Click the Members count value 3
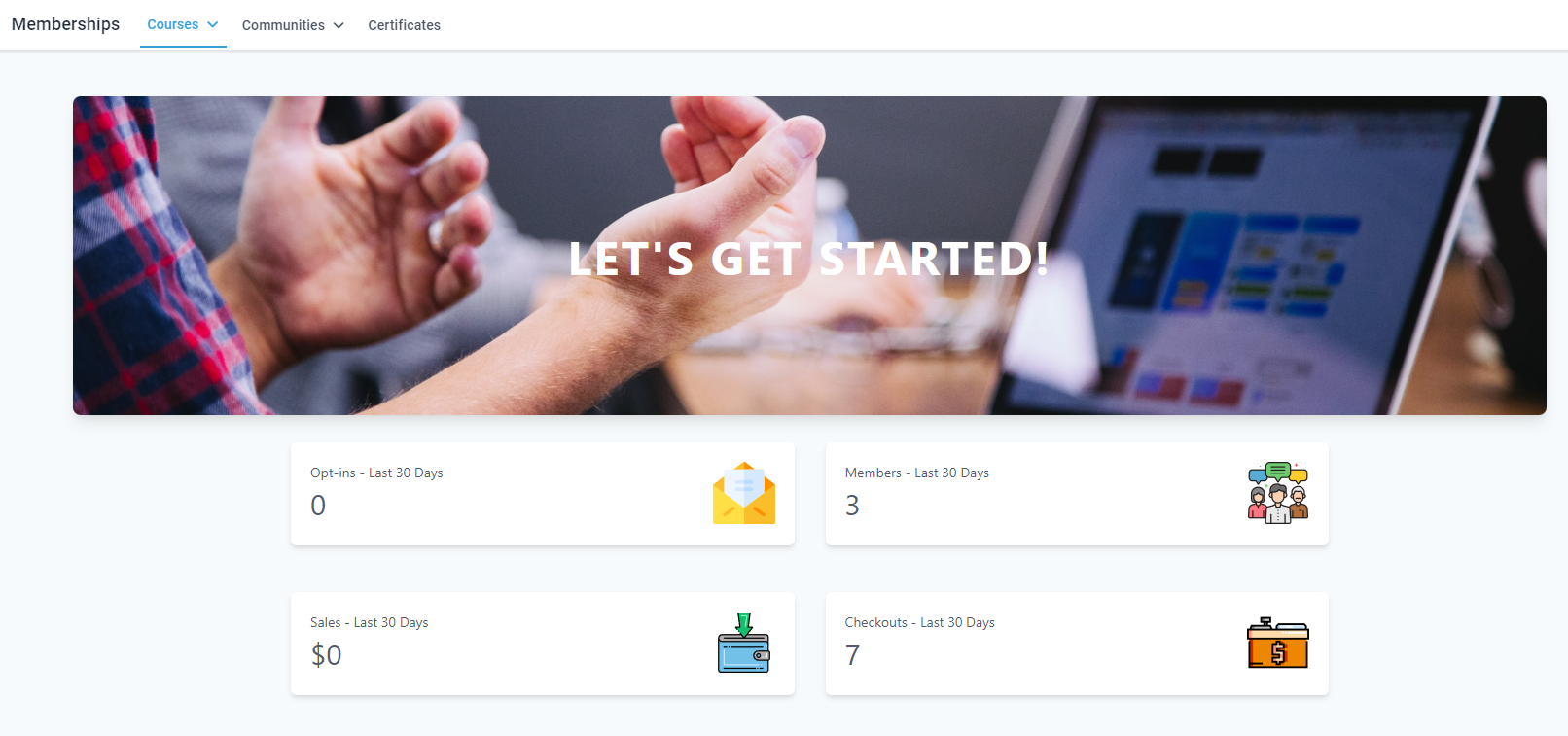The width and height of the screenshot is (1568, 736). pos(852,506)
